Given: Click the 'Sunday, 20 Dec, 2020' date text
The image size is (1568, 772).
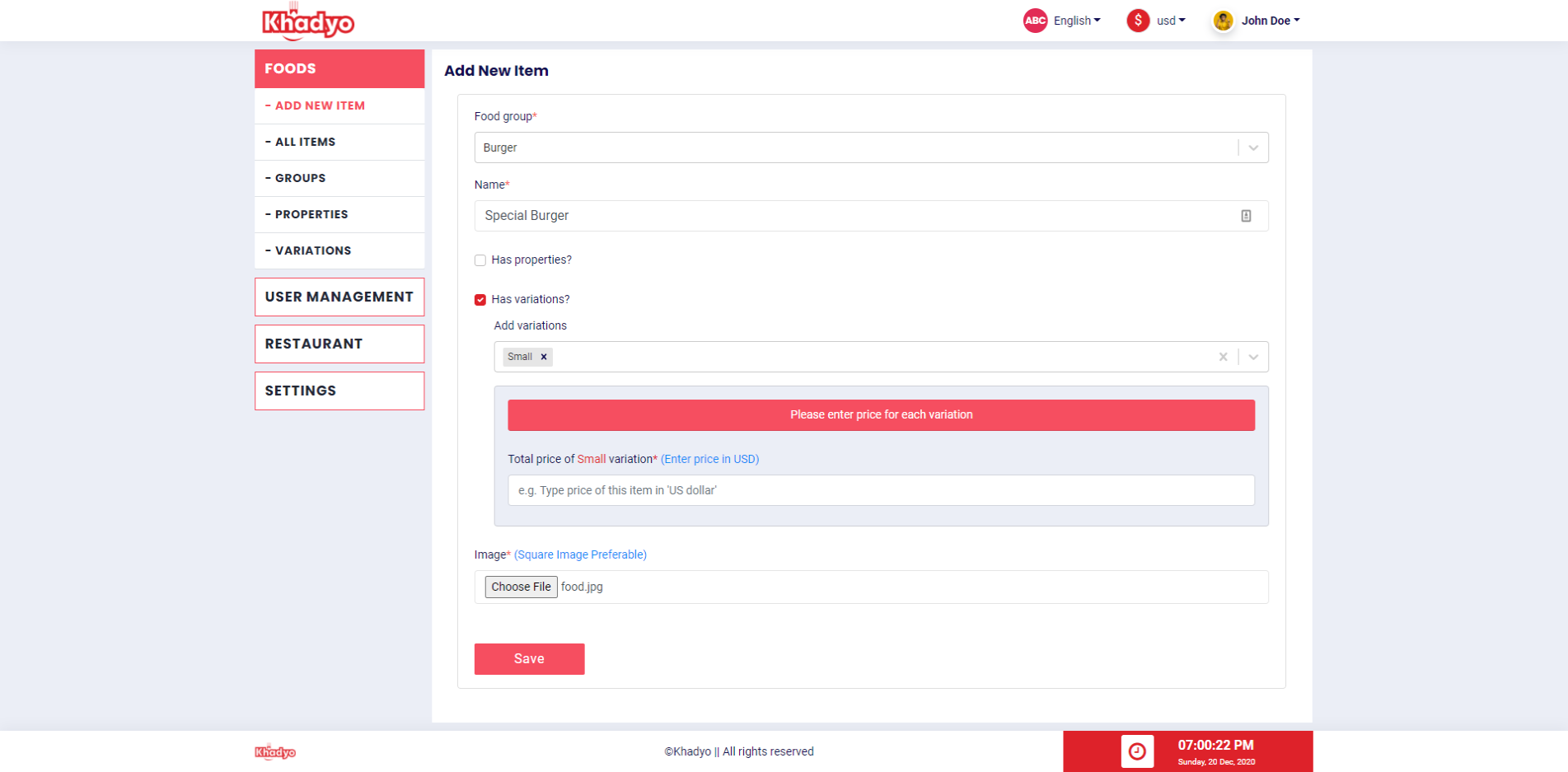Looking at the screenshot, I should [1216, 762].
